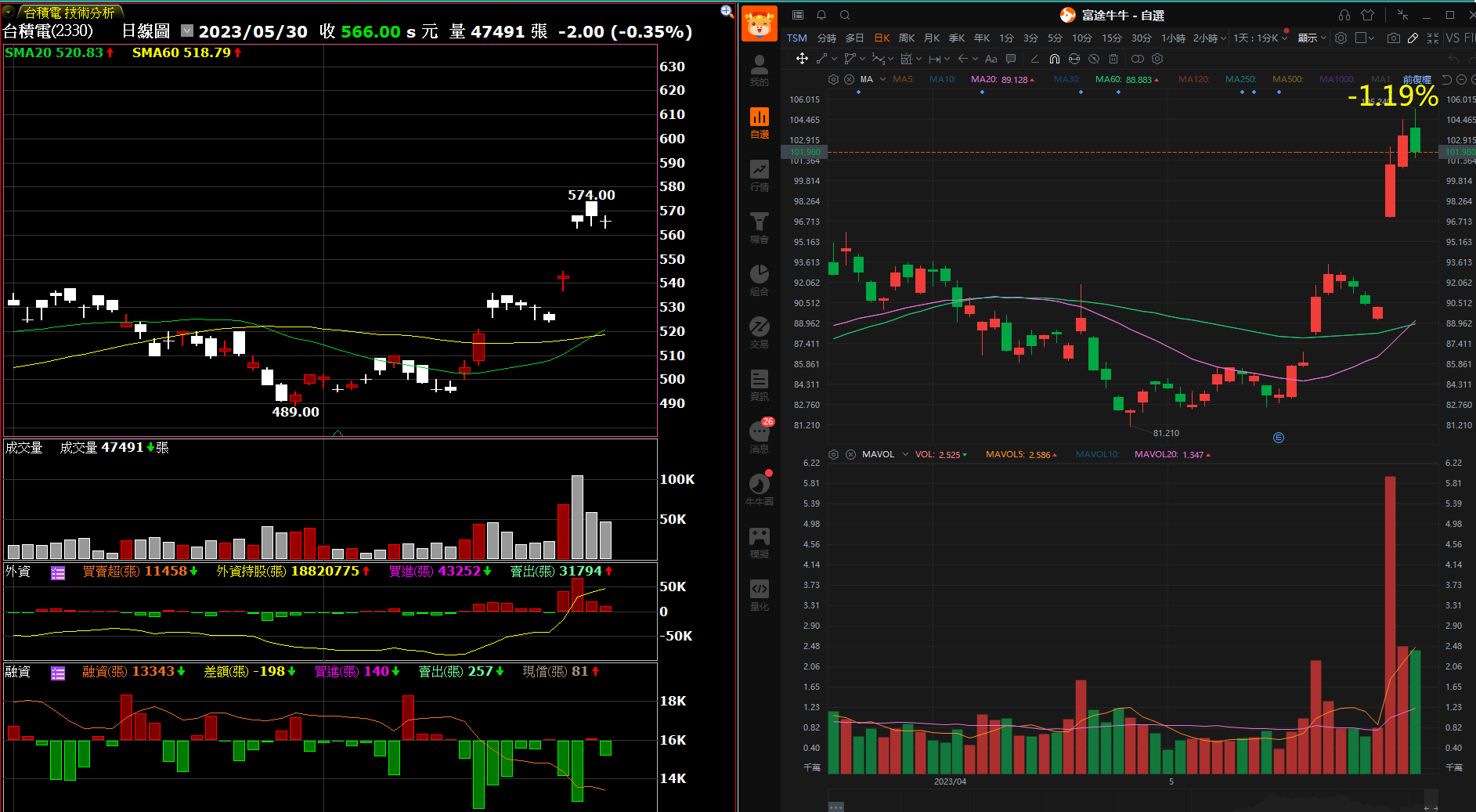Toggle the MA5 line visibility
Viewport: 1476px width, 812px height.
click(903, 79)
